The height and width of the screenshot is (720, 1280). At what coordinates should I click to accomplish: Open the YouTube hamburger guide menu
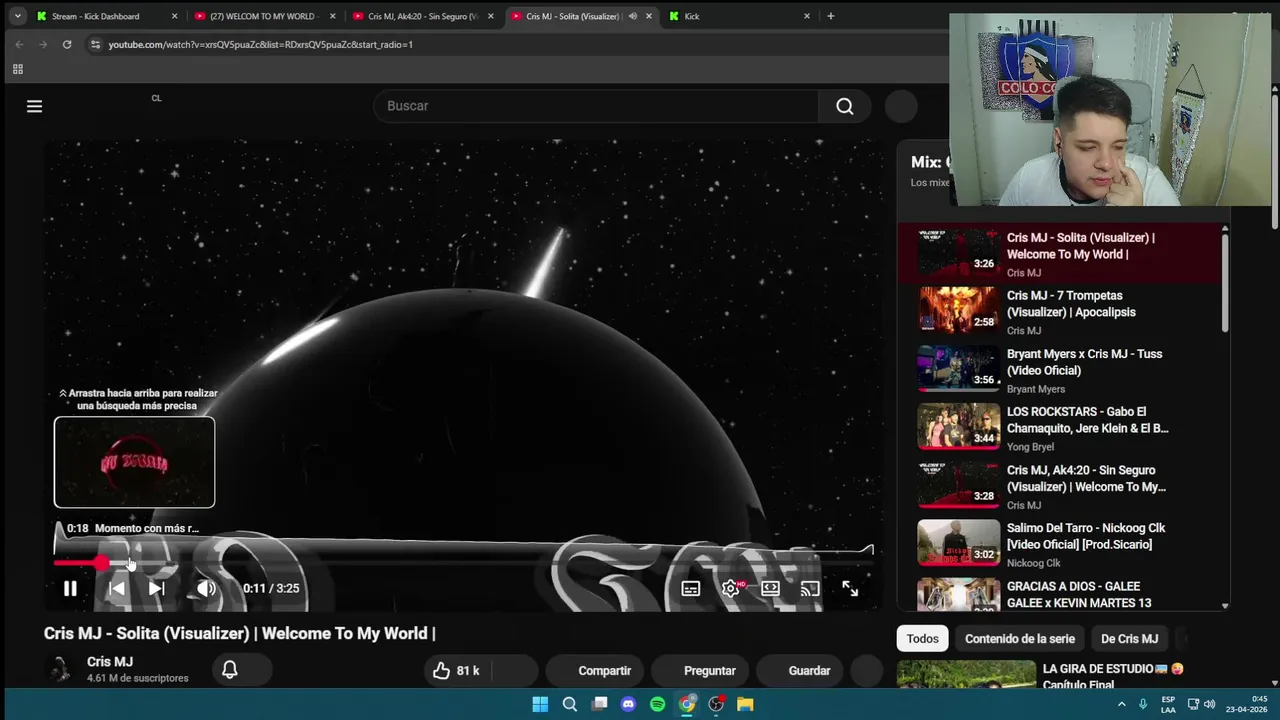[34, 106]
